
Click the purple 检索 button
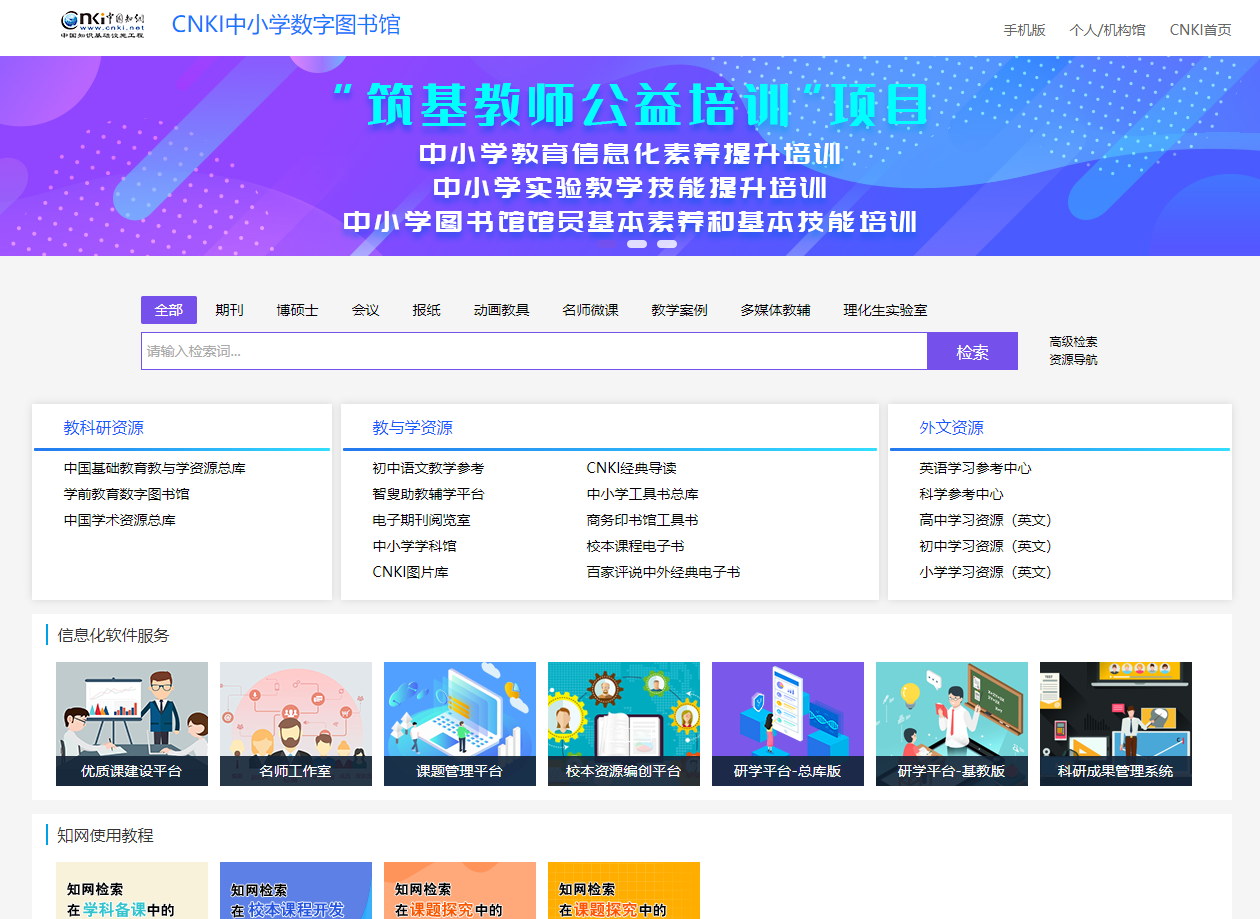pyautogui.click(x=973, y=351)
